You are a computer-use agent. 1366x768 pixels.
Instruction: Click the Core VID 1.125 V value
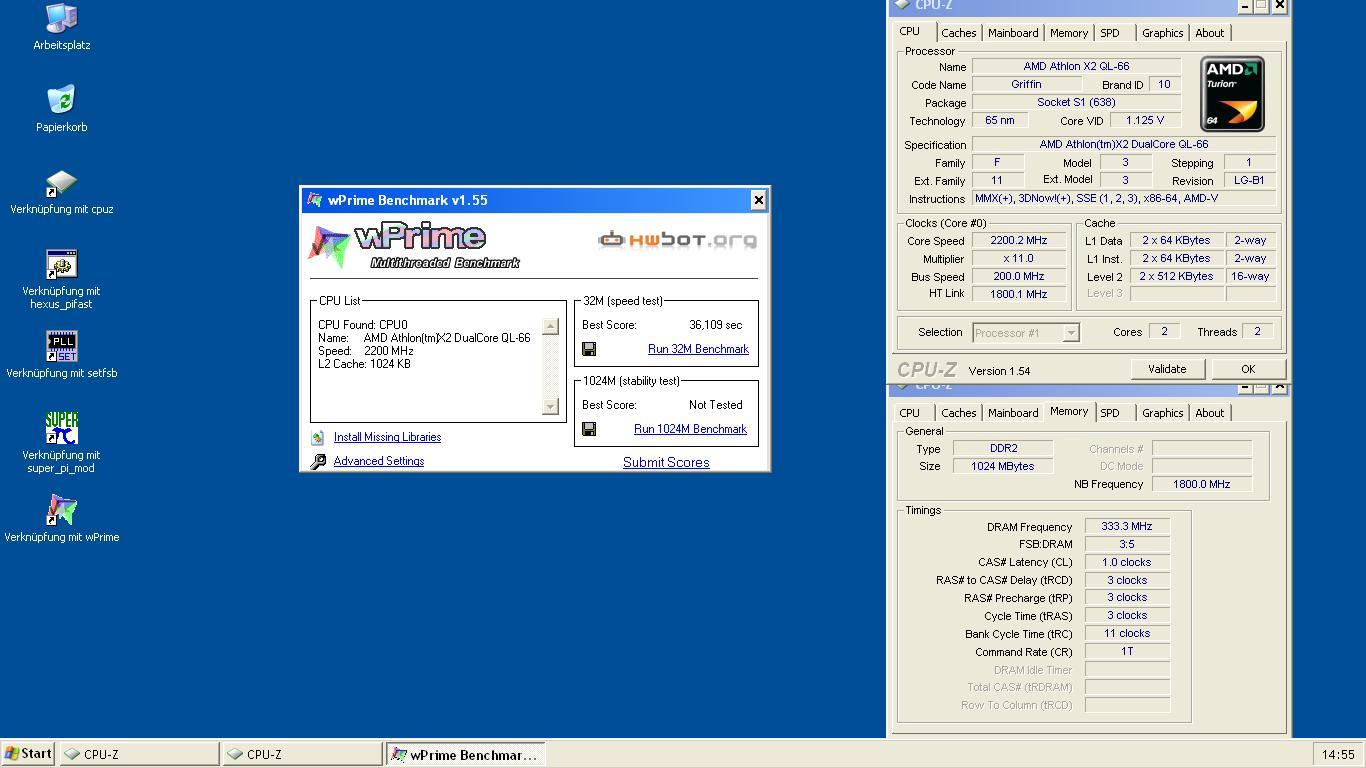[1145, 120]
